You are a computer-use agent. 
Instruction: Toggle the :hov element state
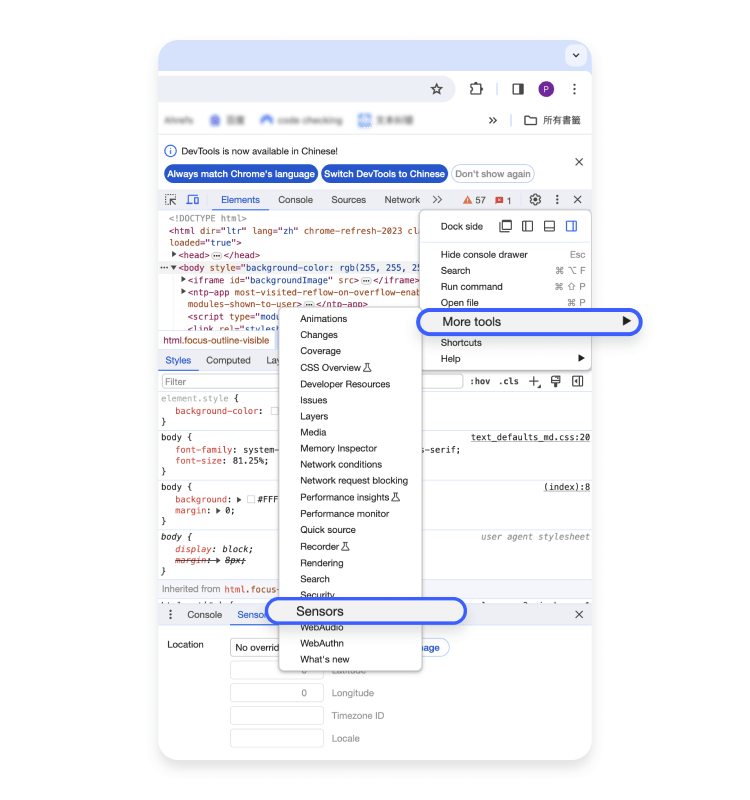[480, 381]
